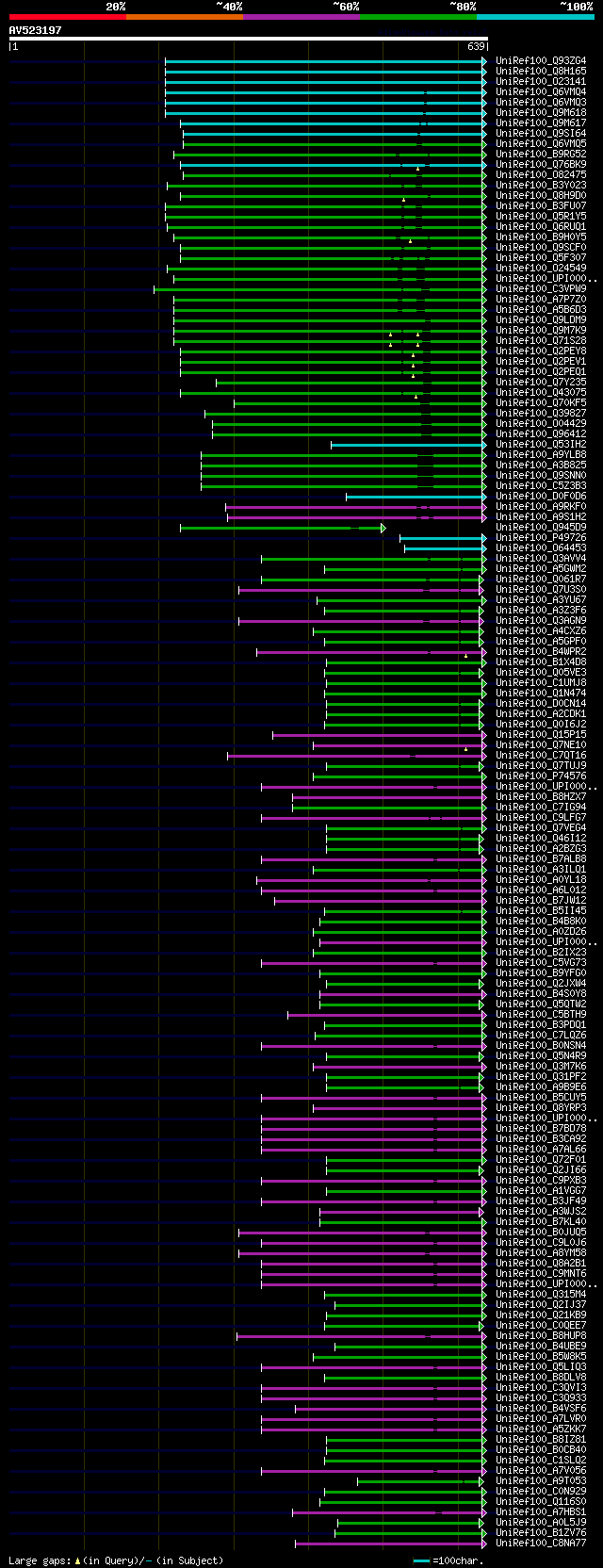
Task: Select hit label UniRef100_A2CDK1
Action: point(541,714)
